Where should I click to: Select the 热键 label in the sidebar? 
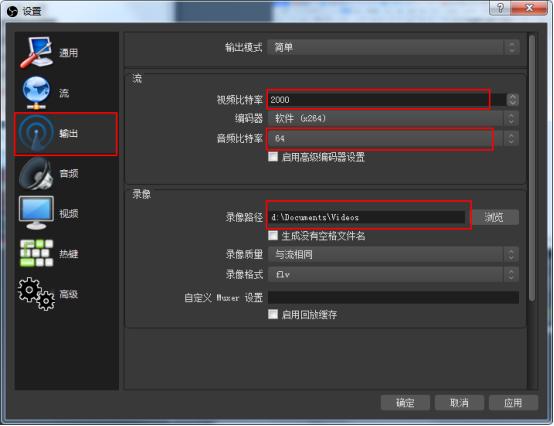[69, 254]
